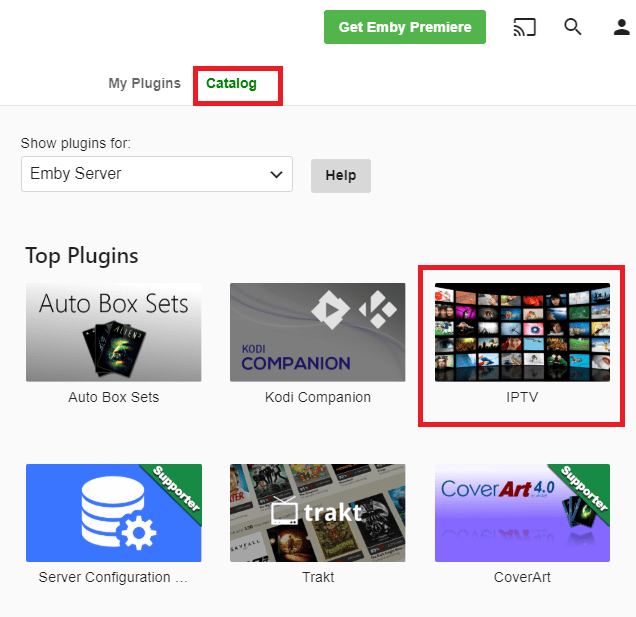Open the Kodi Companion plugin thumbnail

(318, 332)
